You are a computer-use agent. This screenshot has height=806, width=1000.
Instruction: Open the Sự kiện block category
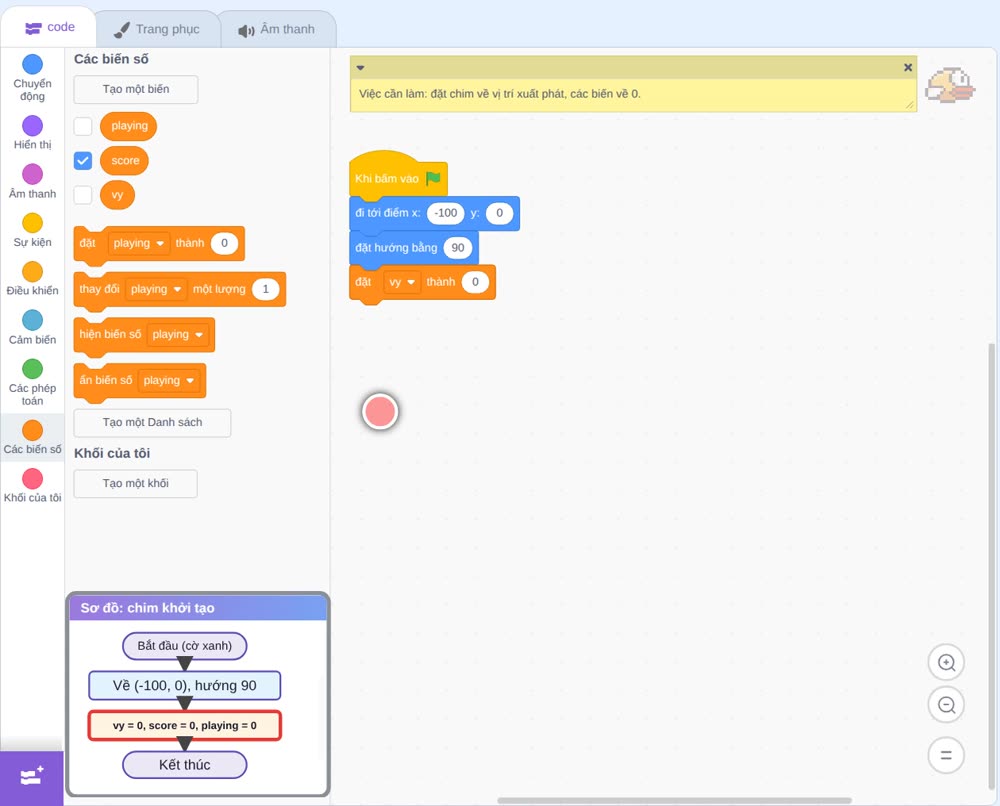(33, 230)
